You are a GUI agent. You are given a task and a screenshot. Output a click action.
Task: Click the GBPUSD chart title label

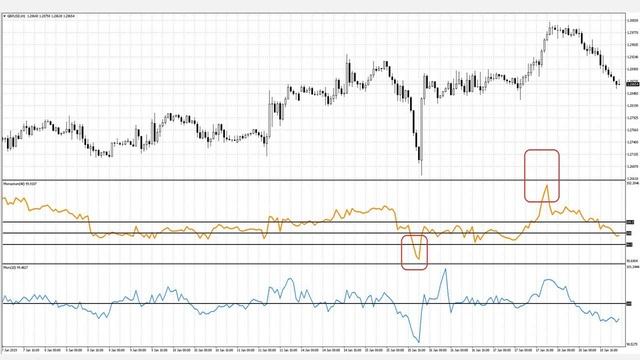pyautogui.click(x=41, y=16)
